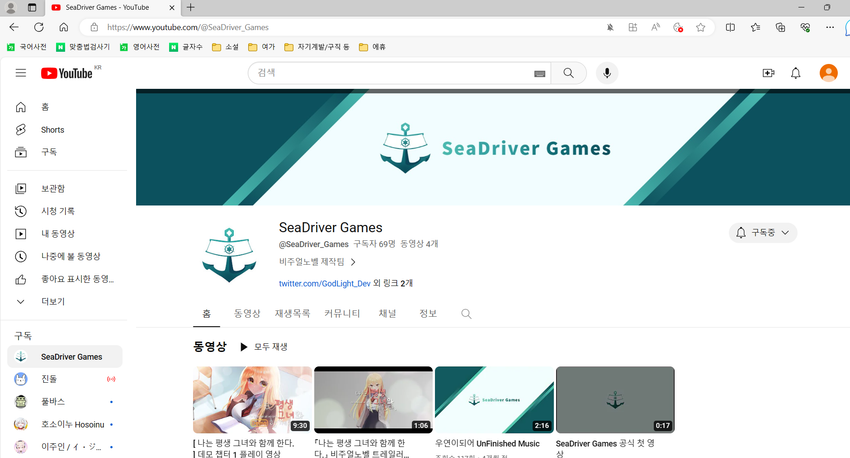Toggle split screen icon in browser toolbar
The height and width of the screenshot is (458, 850).
[x=730, y=27]
